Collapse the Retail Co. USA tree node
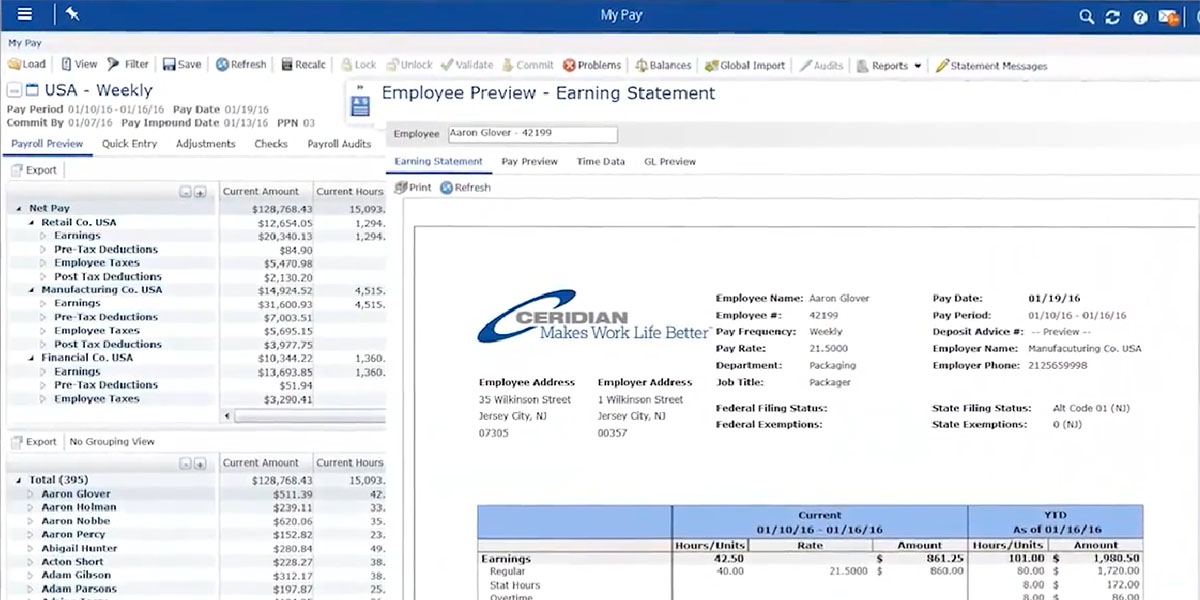 pos(32,223)
